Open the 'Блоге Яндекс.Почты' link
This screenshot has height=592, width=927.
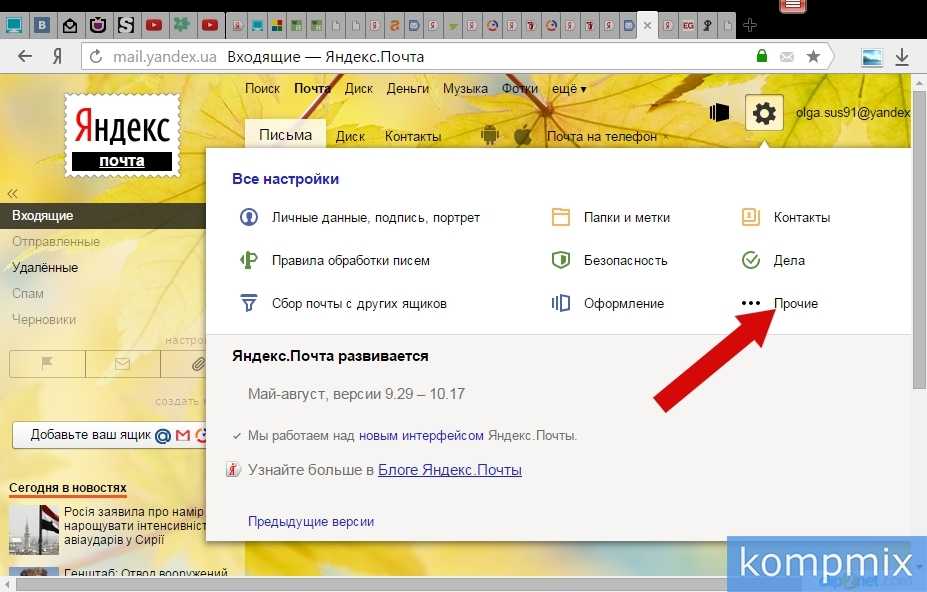449,470
